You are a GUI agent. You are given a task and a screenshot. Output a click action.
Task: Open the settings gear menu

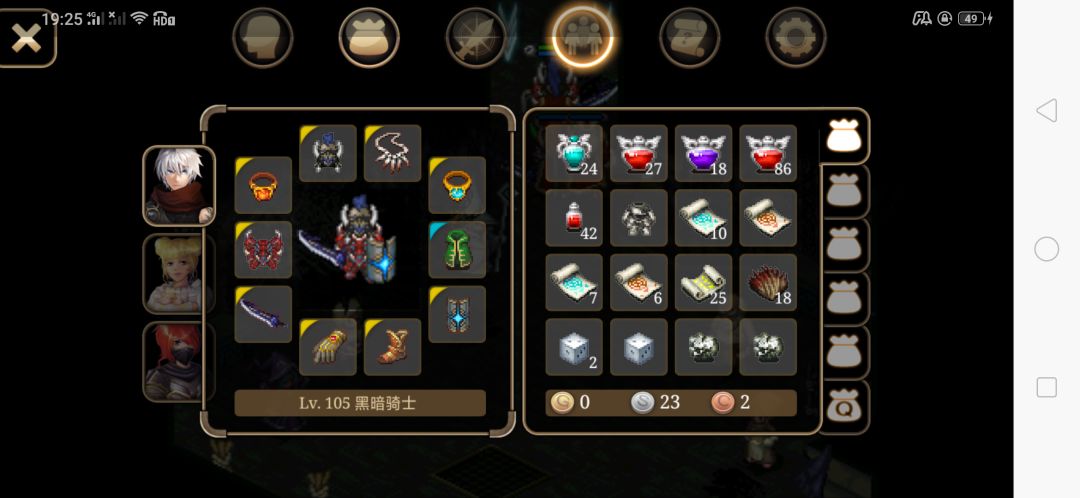(x=796, y=37)
